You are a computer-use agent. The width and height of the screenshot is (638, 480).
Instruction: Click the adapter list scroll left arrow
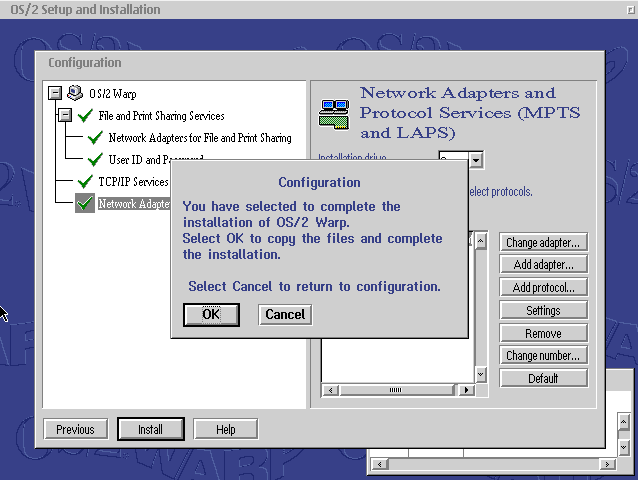tap(330, 390)
